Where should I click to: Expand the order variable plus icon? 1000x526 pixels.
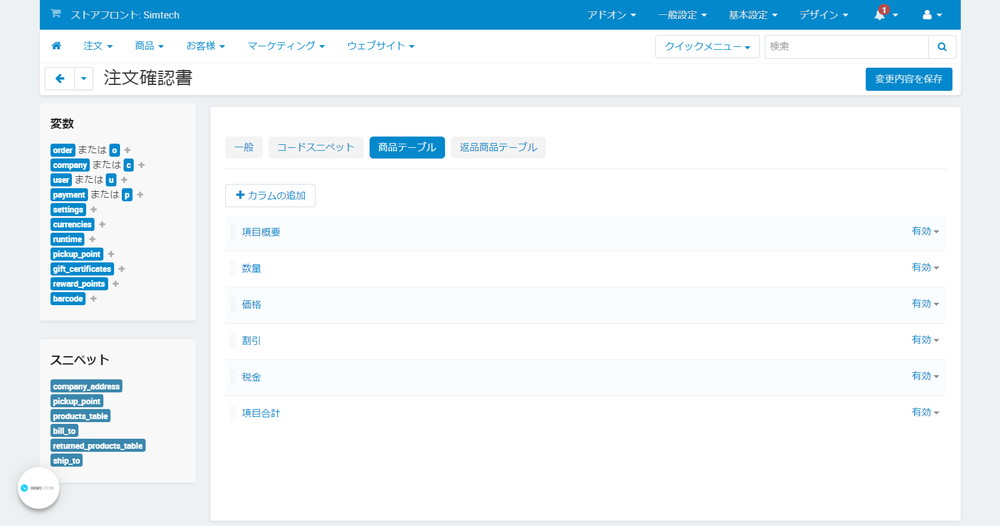[x=128, y=150]
